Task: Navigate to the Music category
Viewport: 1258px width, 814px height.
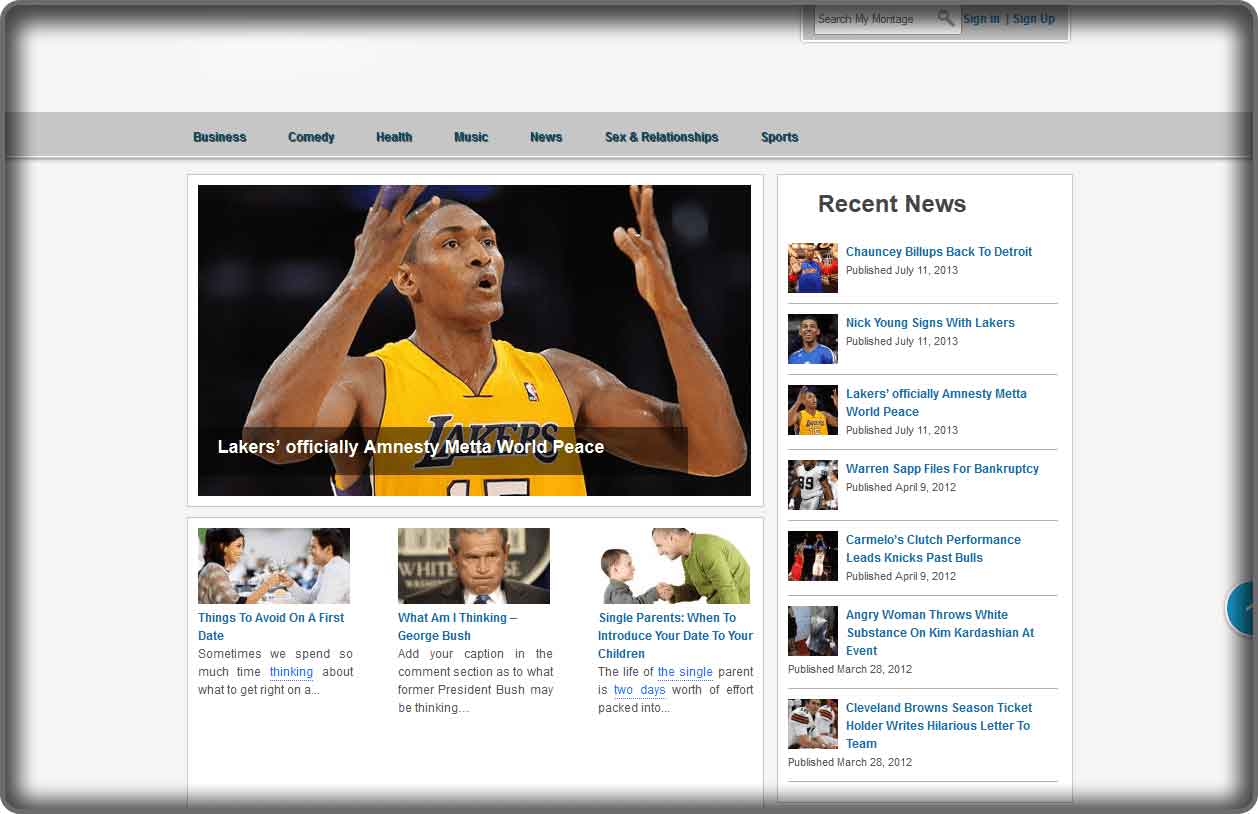Action: click(471, 137)
